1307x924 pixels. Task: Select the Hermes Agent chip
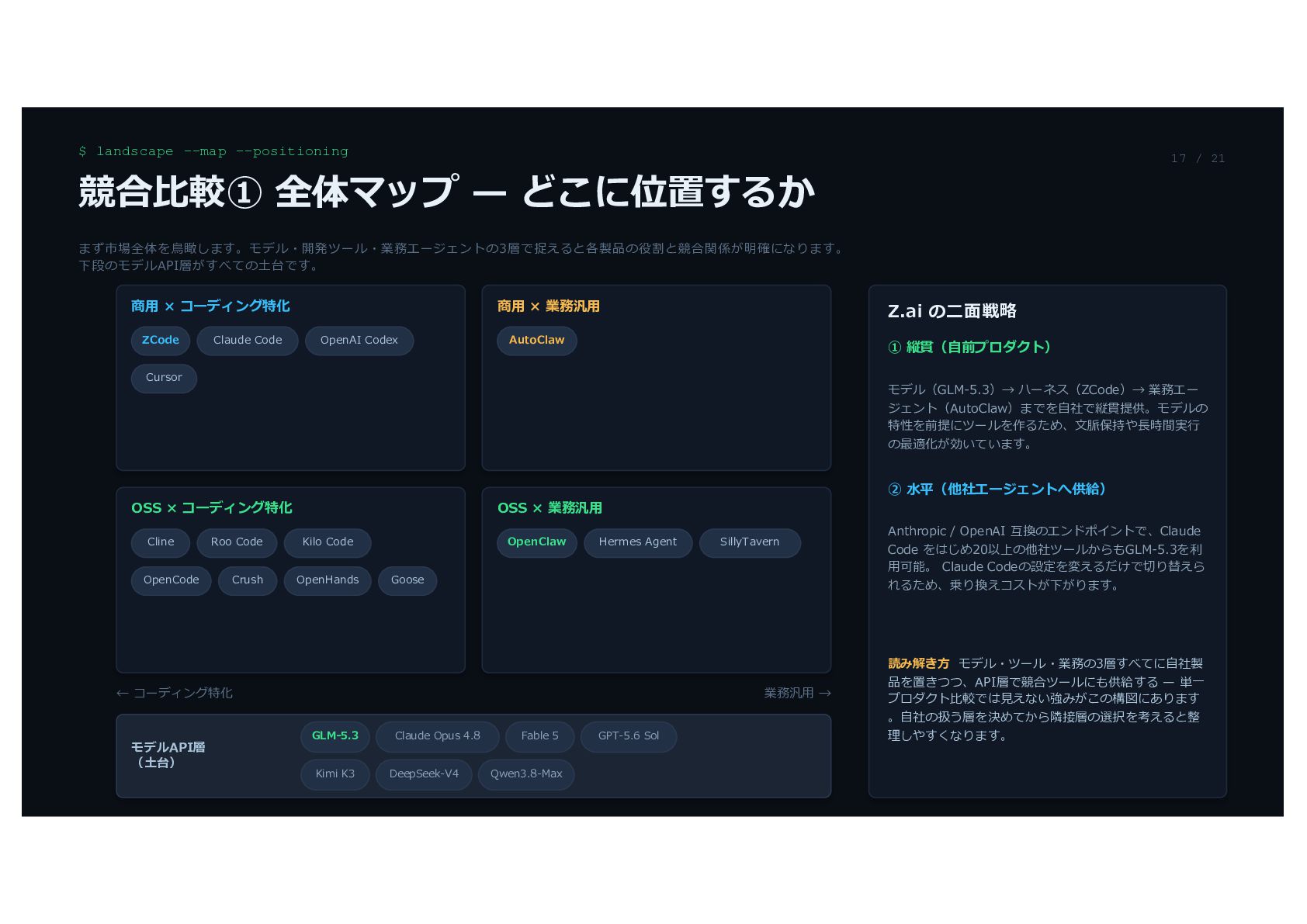638,542
